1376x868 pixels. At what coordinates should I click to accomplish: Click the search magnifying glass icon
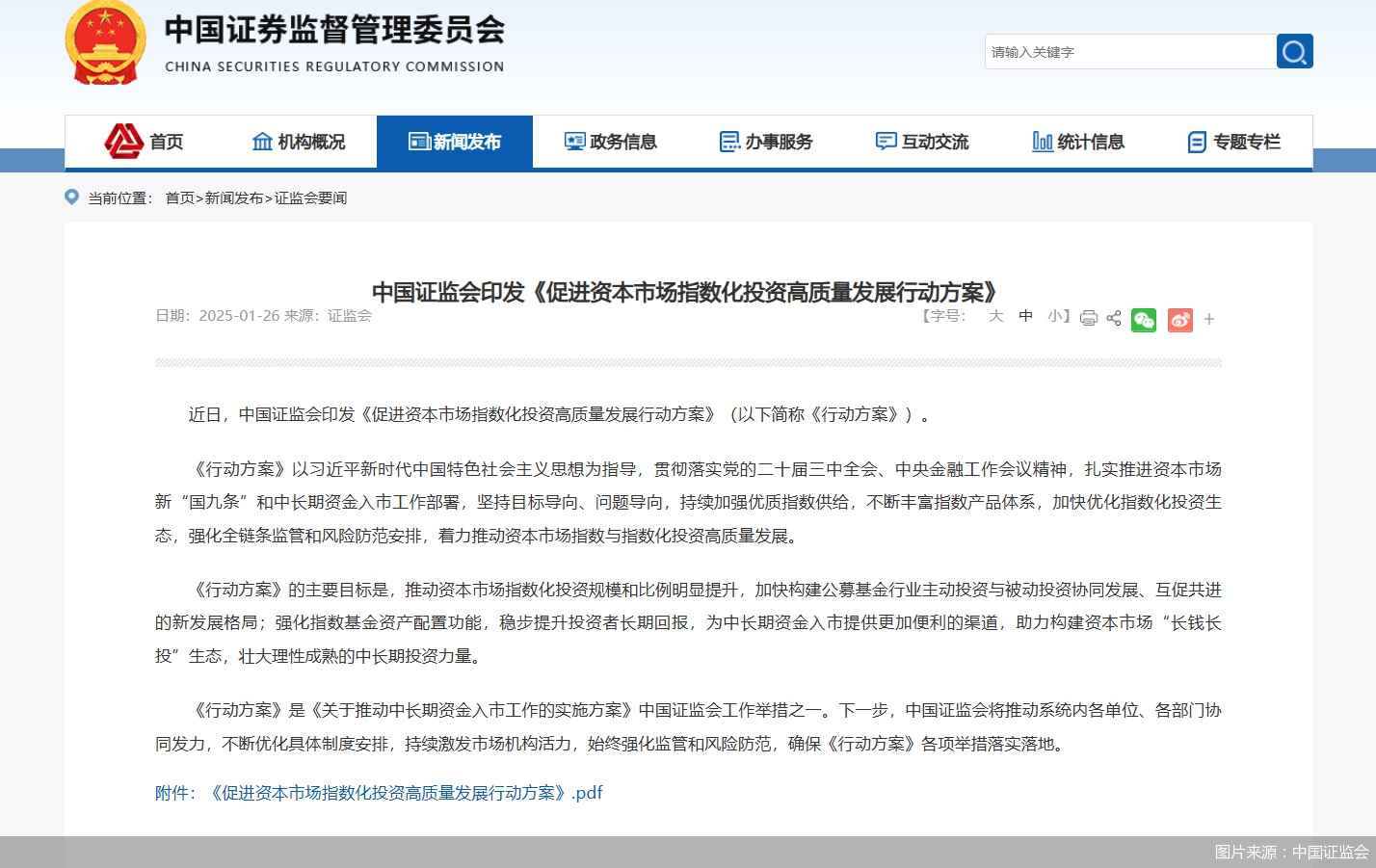tap(1294, 51)
